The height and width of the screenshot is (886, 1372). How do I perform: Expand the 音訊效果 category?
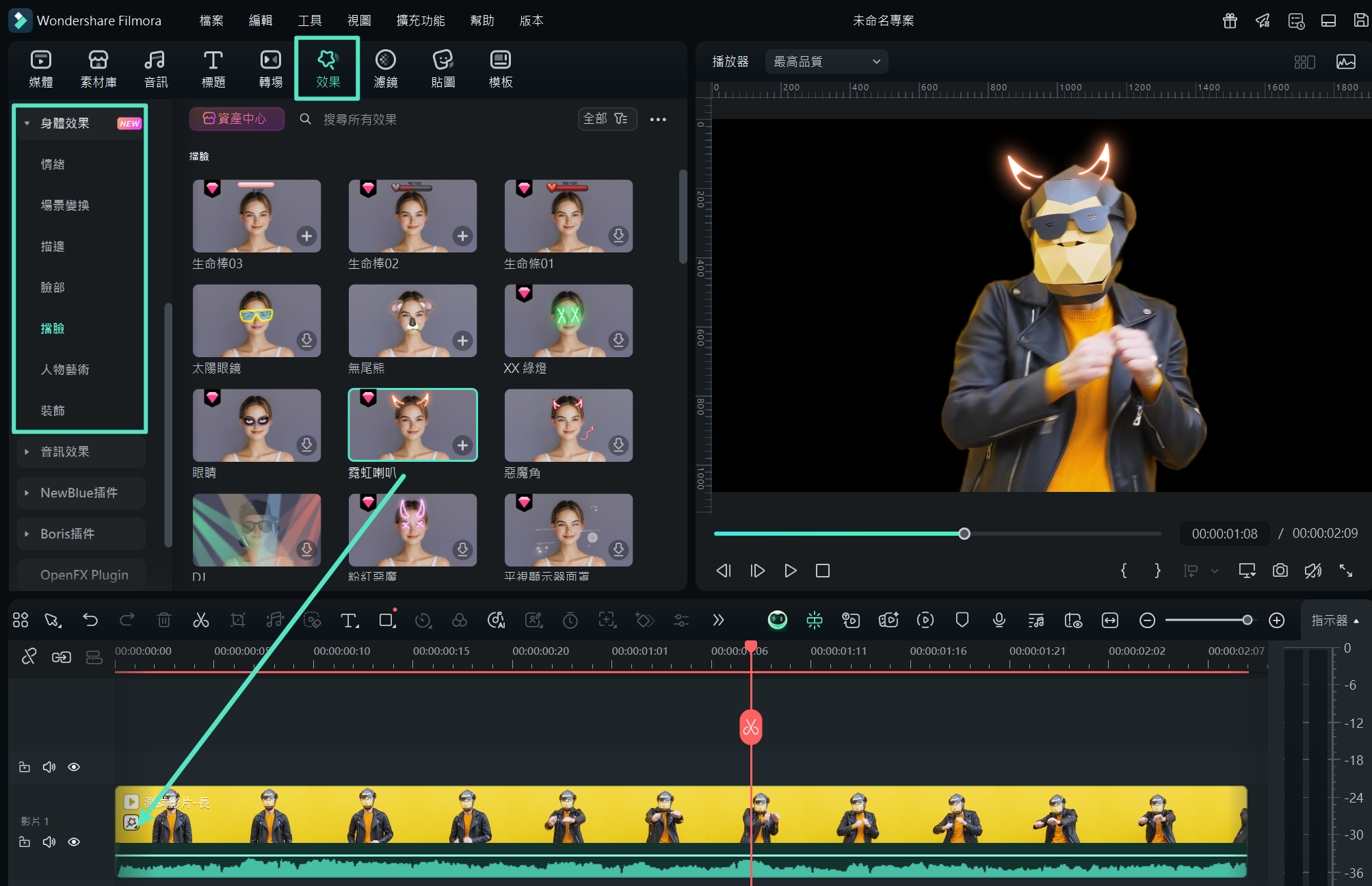pyautogui.click(x=65, y=452)
